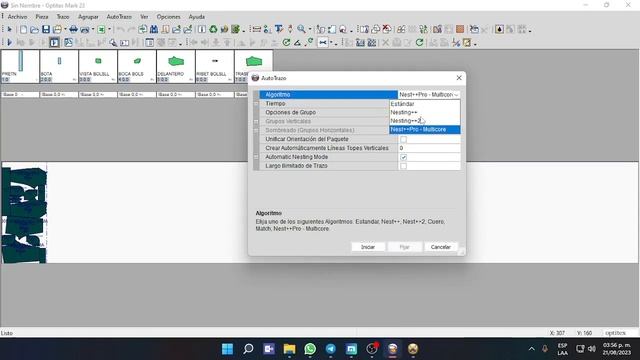The image size is (640, 360).
Task: Open File Explorer from the taskbar
Action: (x=289, y=349)
